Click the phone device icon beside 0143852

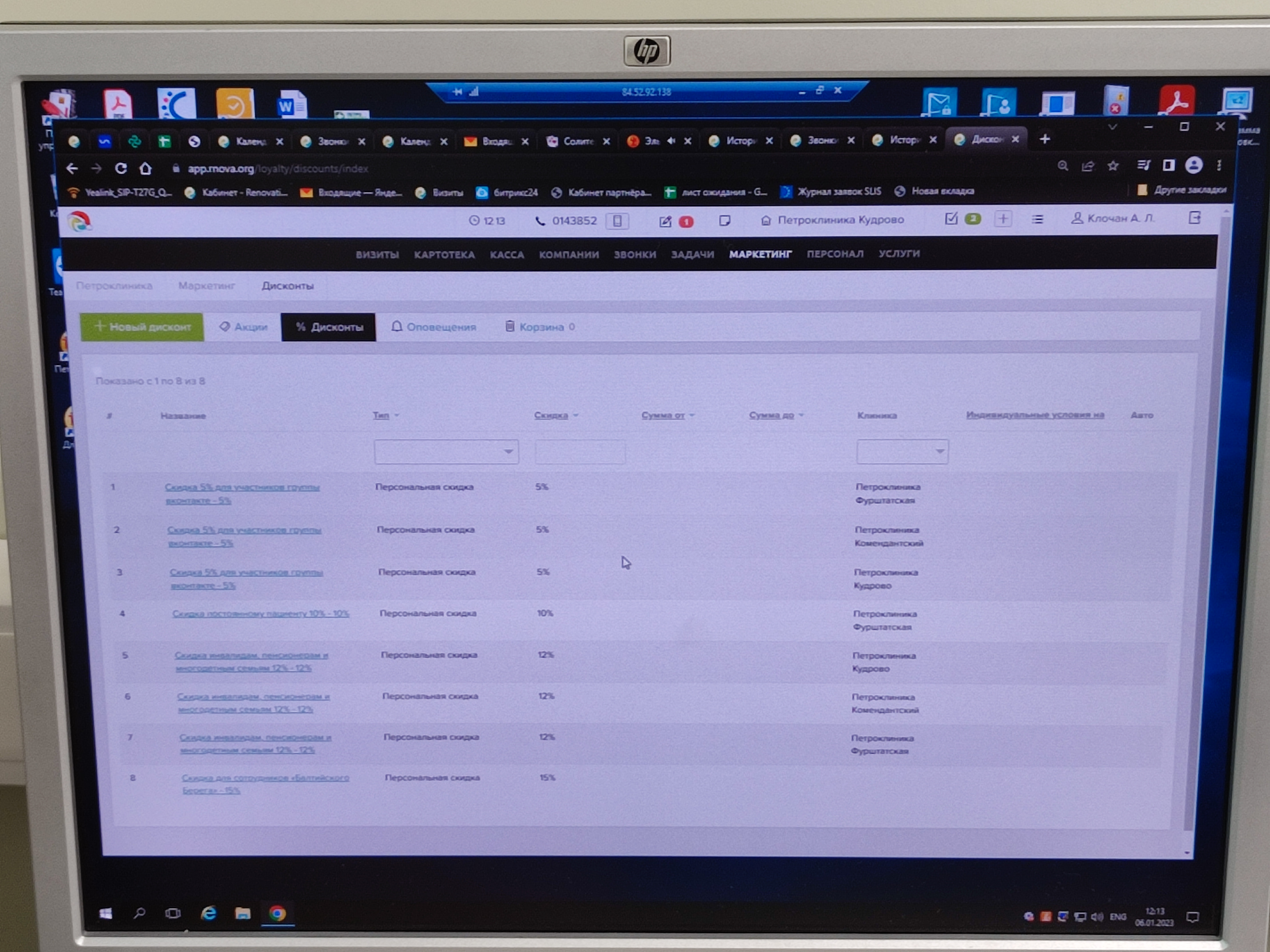(x=617, y=221)
